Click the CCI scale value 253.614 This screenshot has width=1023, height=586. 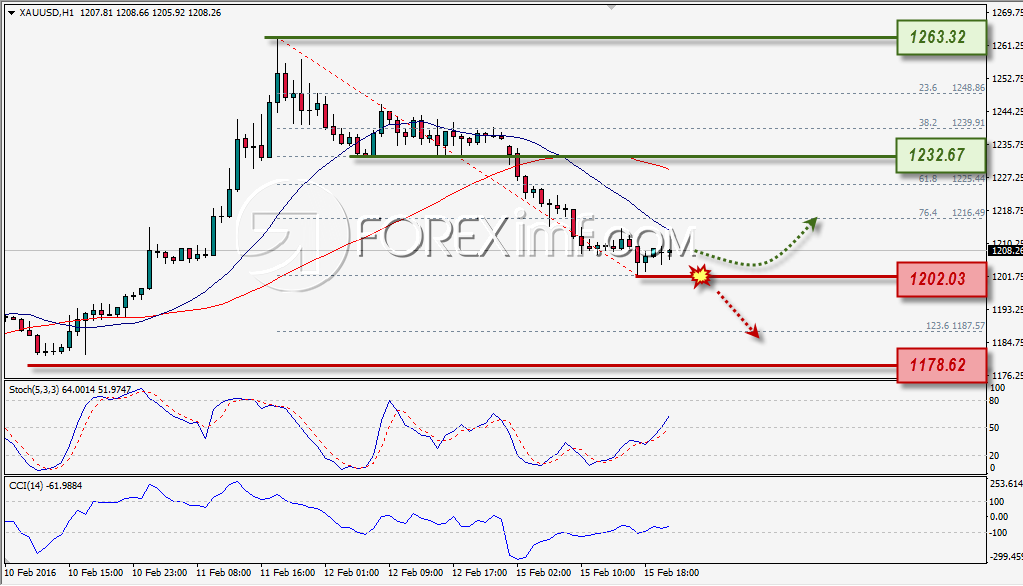point(1006,484)
